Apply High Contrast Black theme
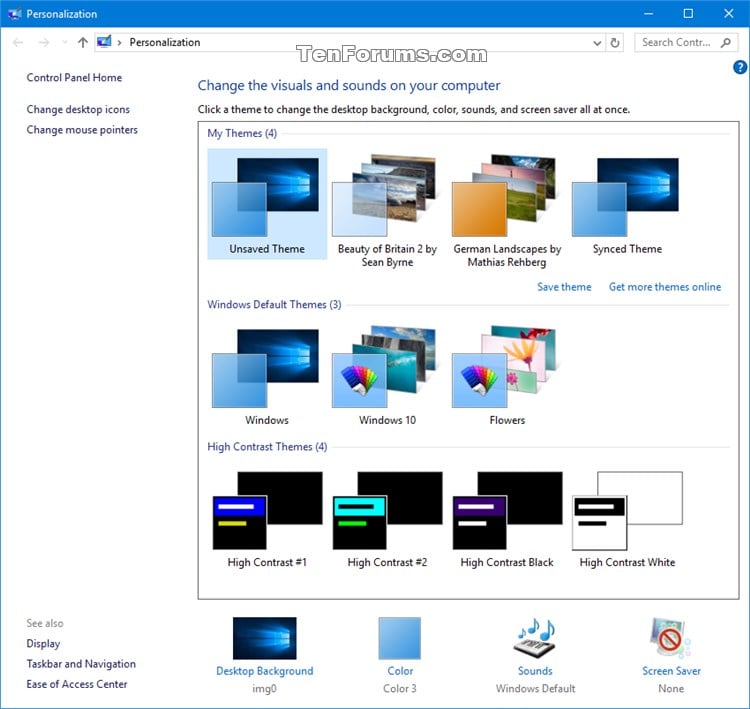Screen dimensions: 750x709 pos(507,520)
